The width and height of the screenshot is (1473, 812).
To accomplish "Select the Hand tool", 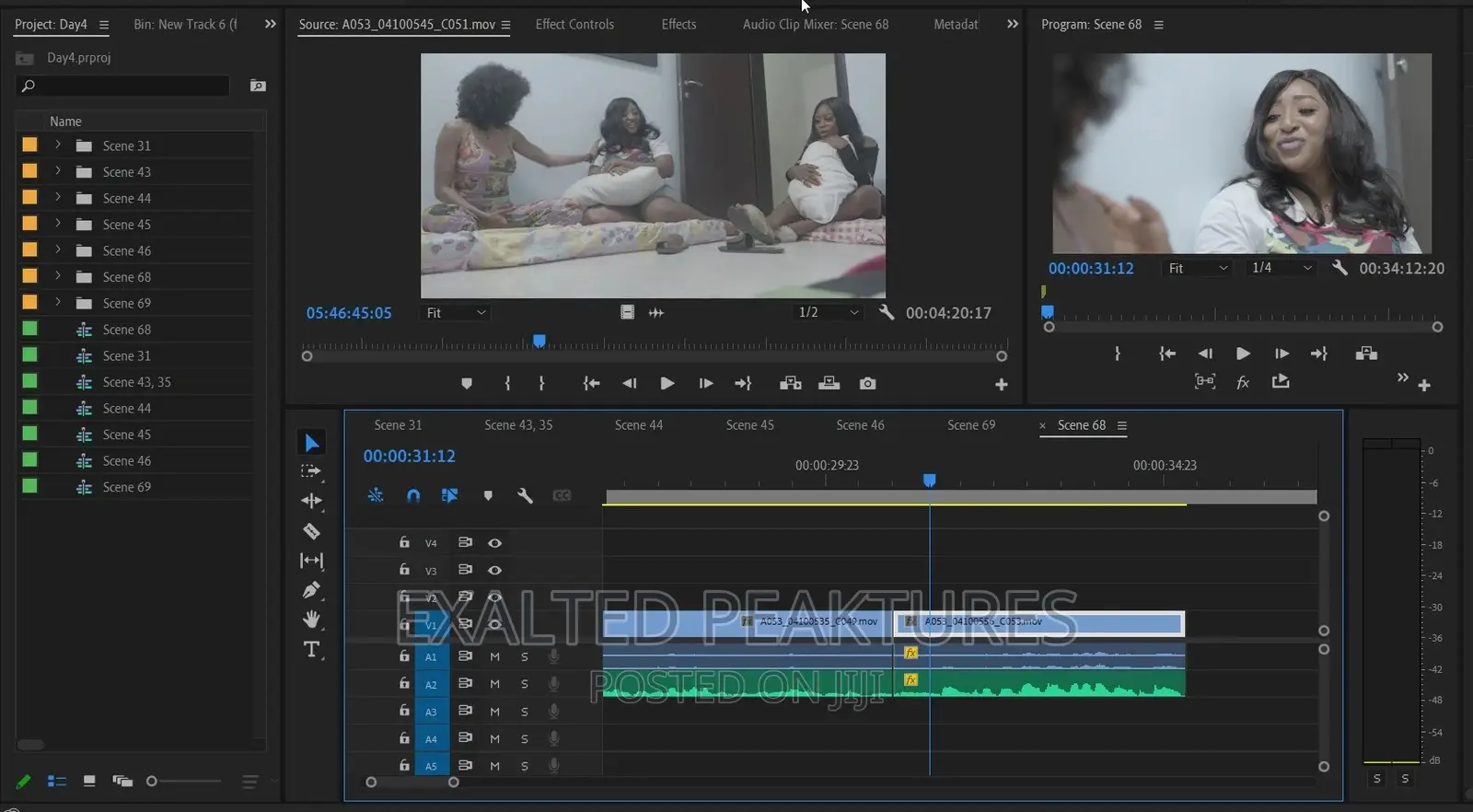I will tap(311, 620).
